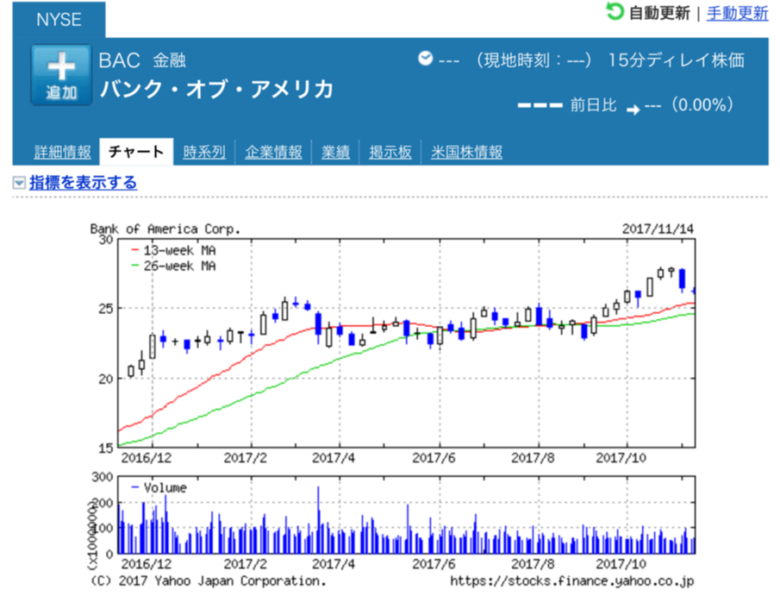Click the 現地時刻 label

click(517, 61)
